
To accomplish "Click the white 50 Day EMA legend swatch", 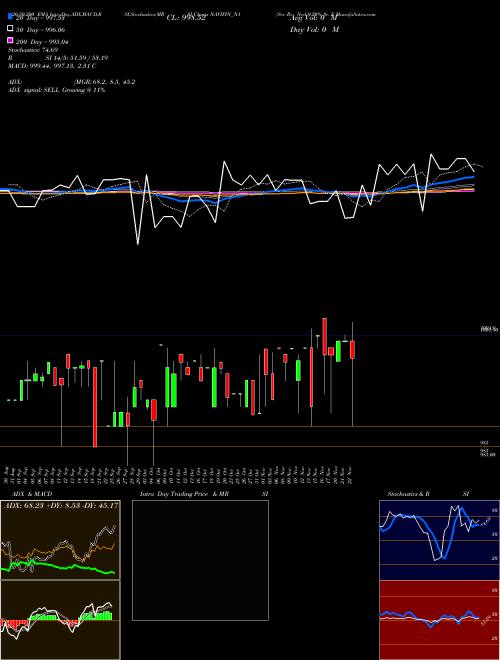I will click(10, 29).
